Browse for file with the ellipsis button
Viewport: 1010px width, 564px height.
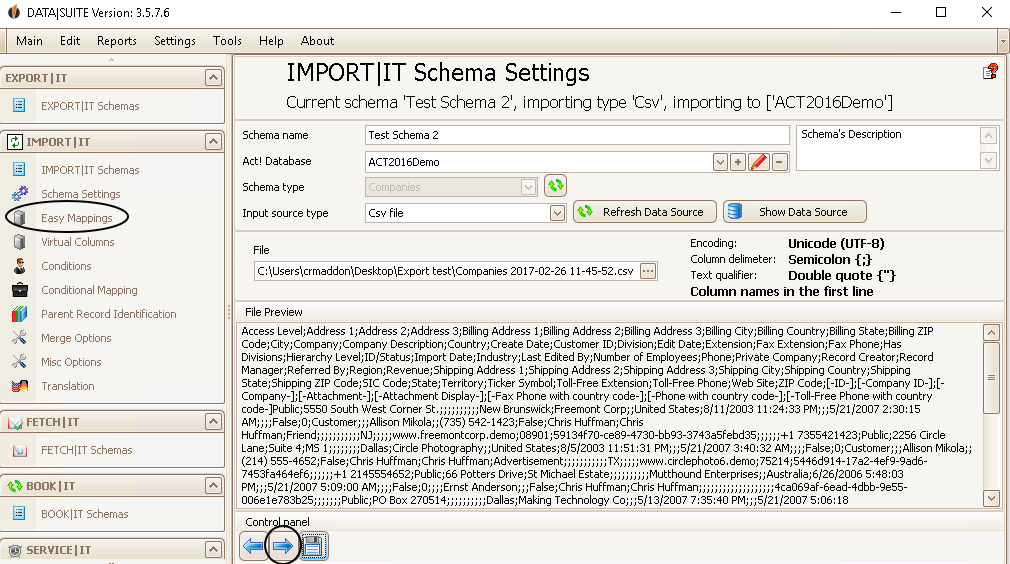tap(647, 271)
